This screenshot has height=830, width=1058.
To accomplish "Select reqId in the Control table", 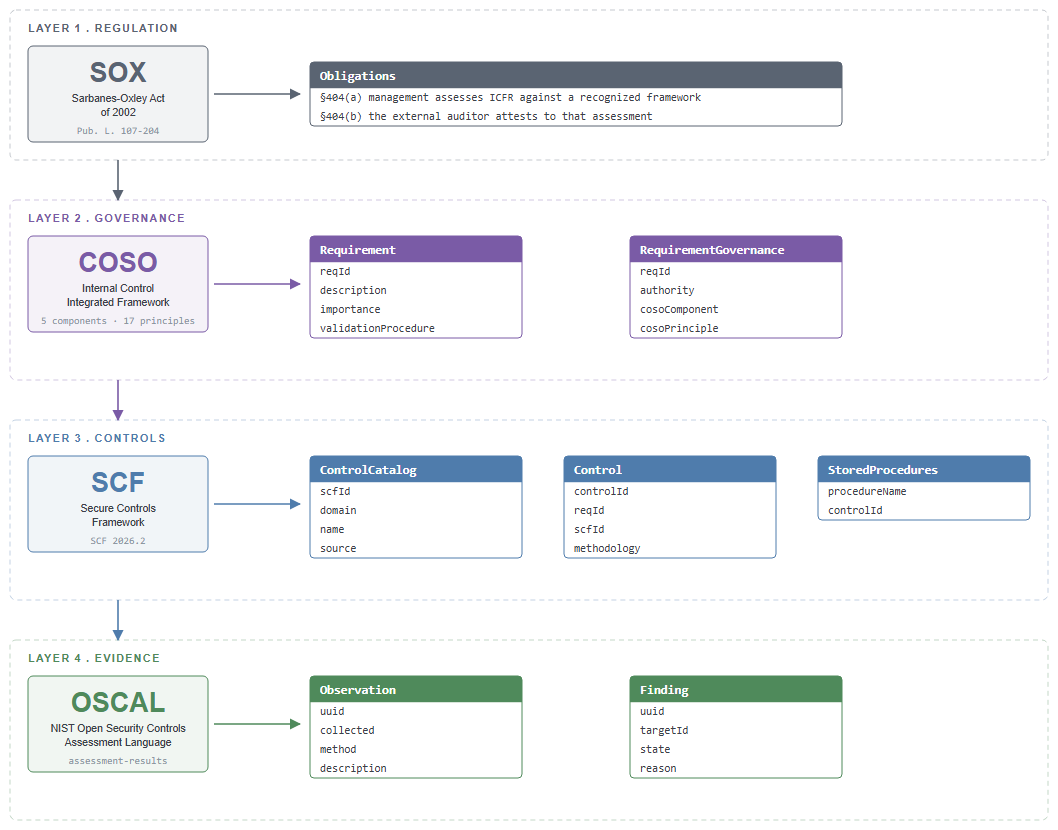I will click(x=669, y=511).
